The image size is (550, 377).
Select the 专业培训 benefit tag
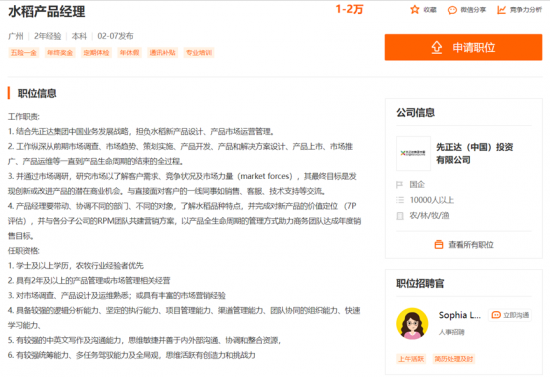(x=199, y=53)
